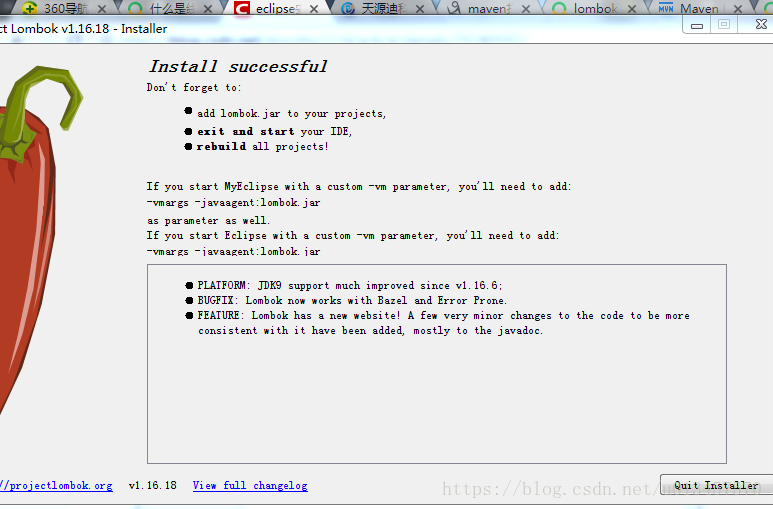Click the MVN favicon on Maven tab

666,8
